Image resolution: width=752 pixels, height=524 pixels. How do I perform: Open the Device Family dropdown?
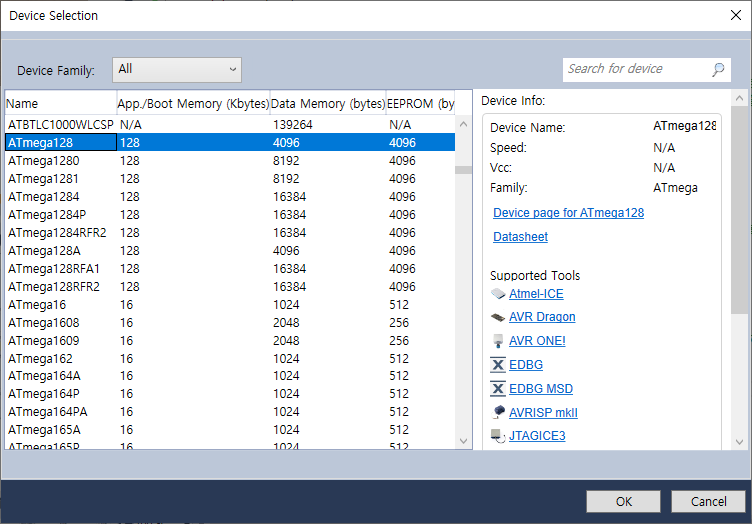click(x=177, y=70)
